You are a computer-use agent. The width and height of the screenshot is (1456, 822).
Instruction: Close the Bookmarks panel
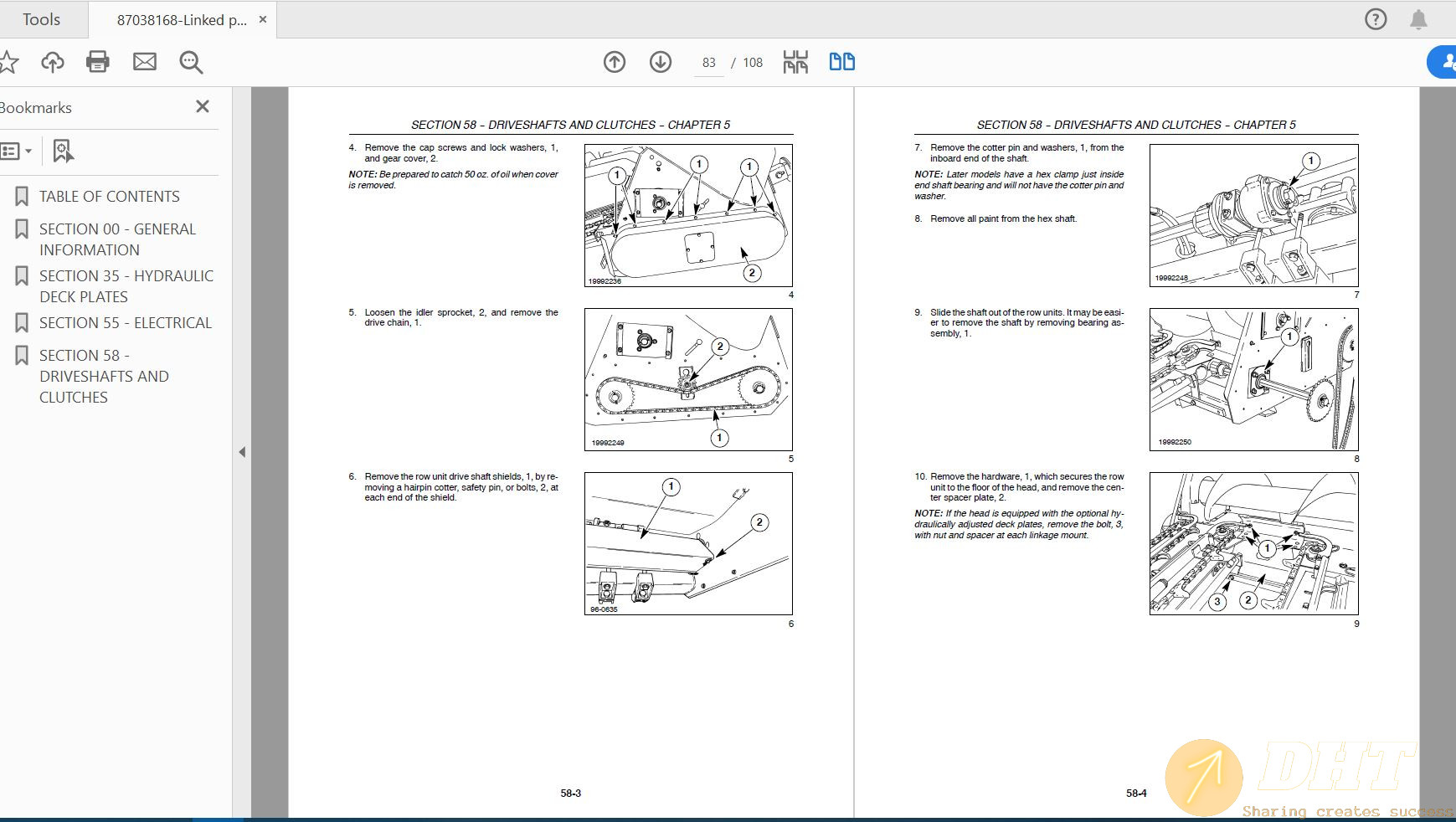pos(202,106)
